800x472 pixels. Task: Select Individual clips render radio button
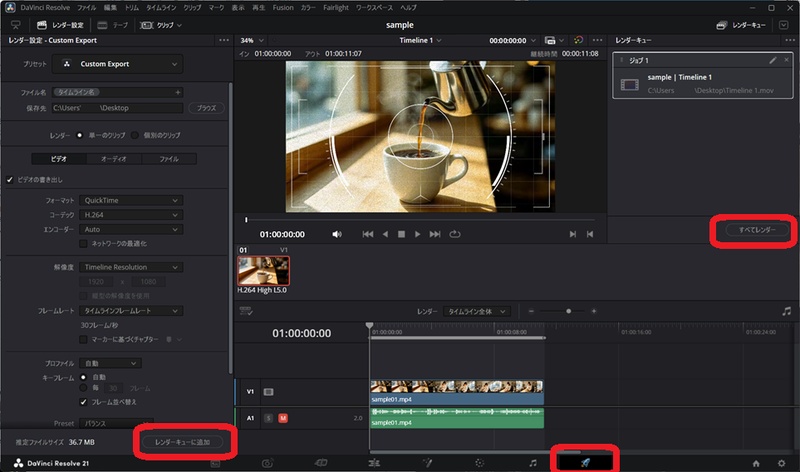click(x=135, y=135)
